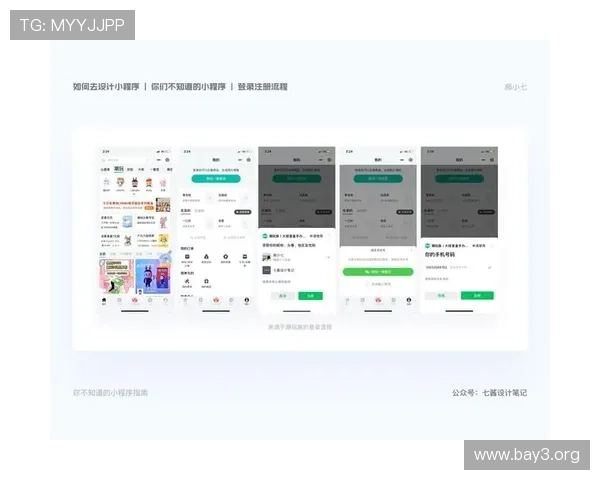Tap red center icon in bottom bar of login sheet screen
This screenshot has width=600, height=480.
[378, 300]
